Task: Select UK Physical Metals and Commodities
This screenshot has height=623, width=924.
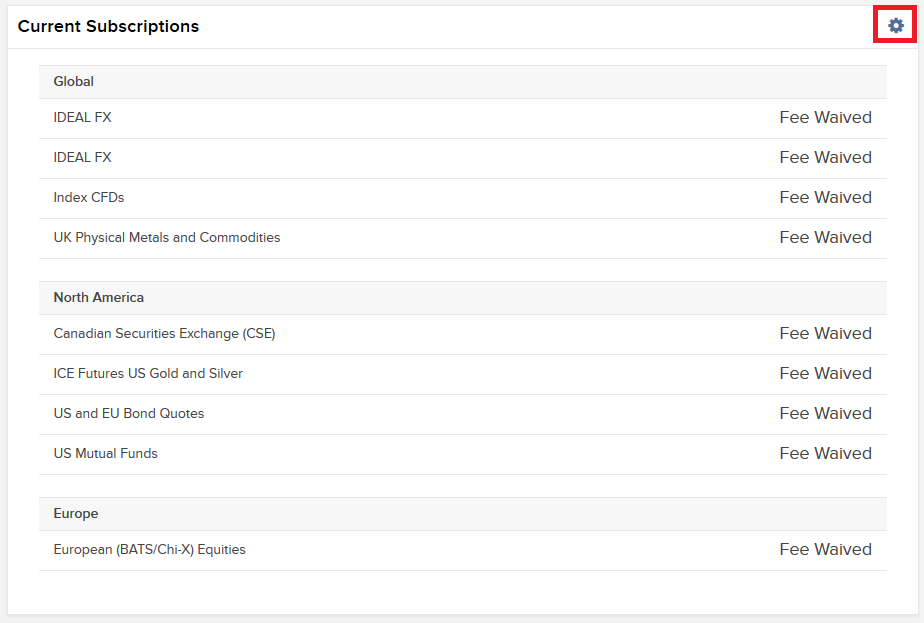Action: point(167,238)
